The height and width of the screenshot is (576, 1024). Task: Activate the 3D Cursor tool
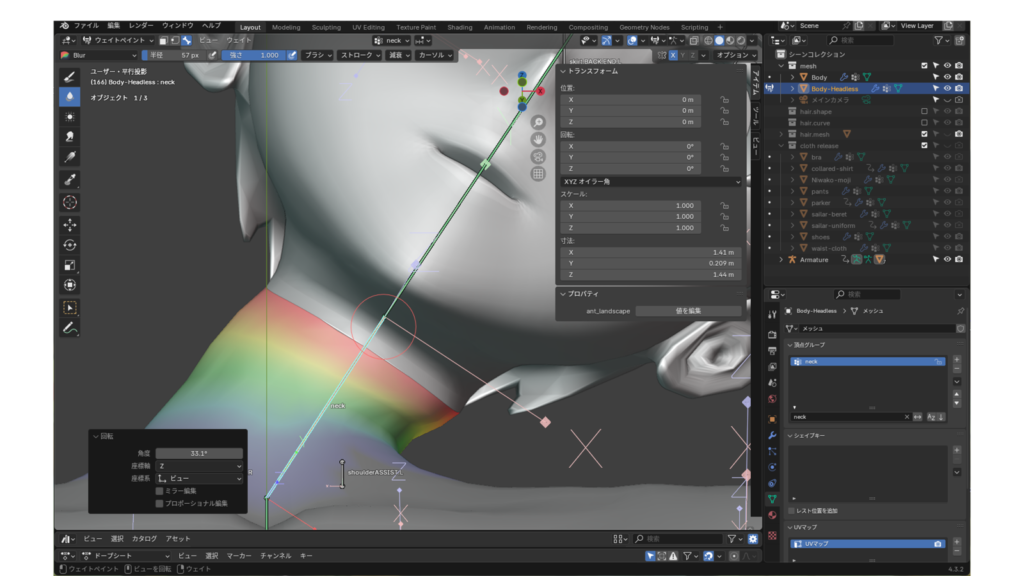pyautogui.click(x=70, y=202)
